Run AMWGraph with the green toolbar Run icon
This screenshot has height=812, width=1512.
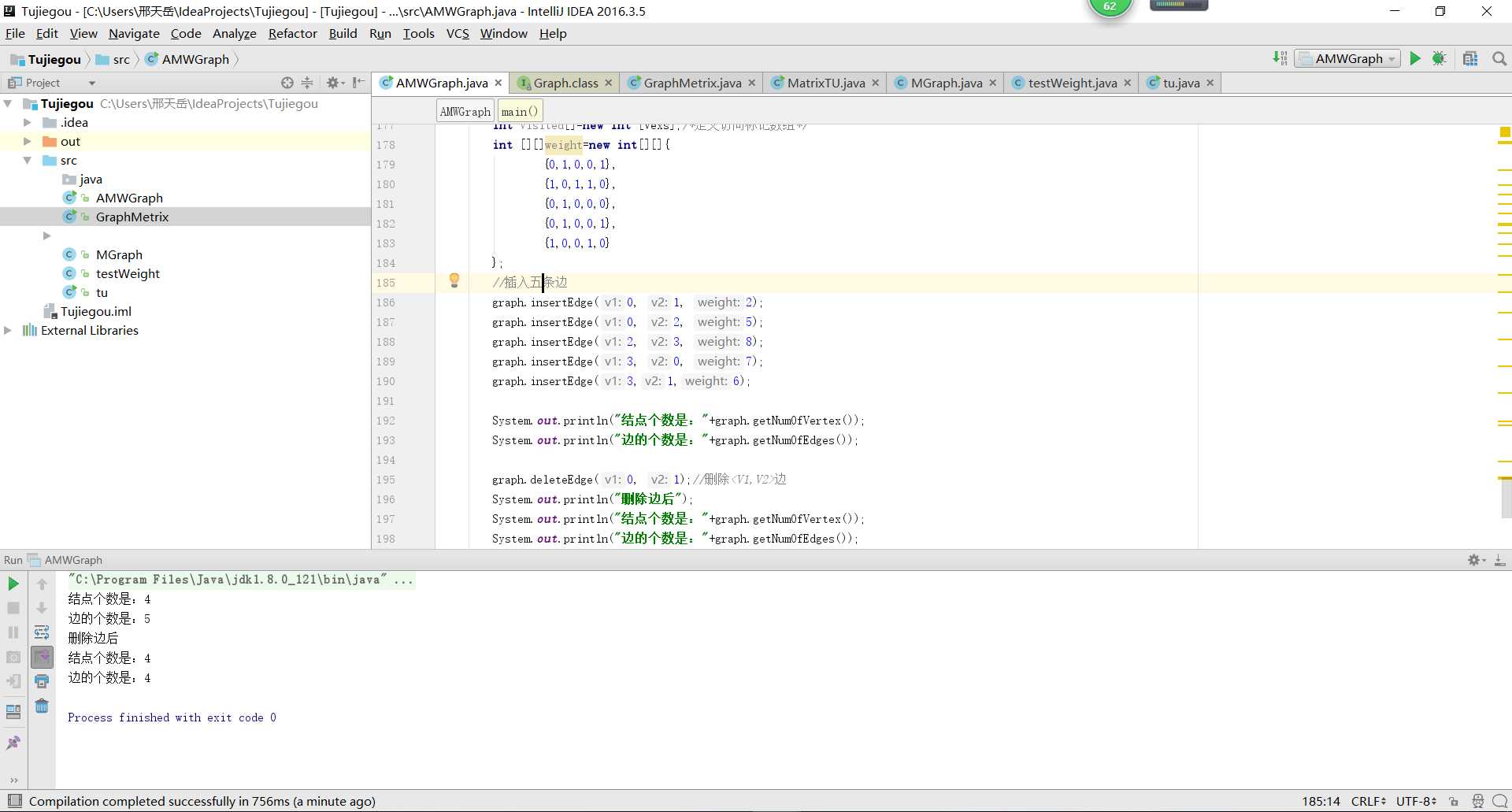1415,59
